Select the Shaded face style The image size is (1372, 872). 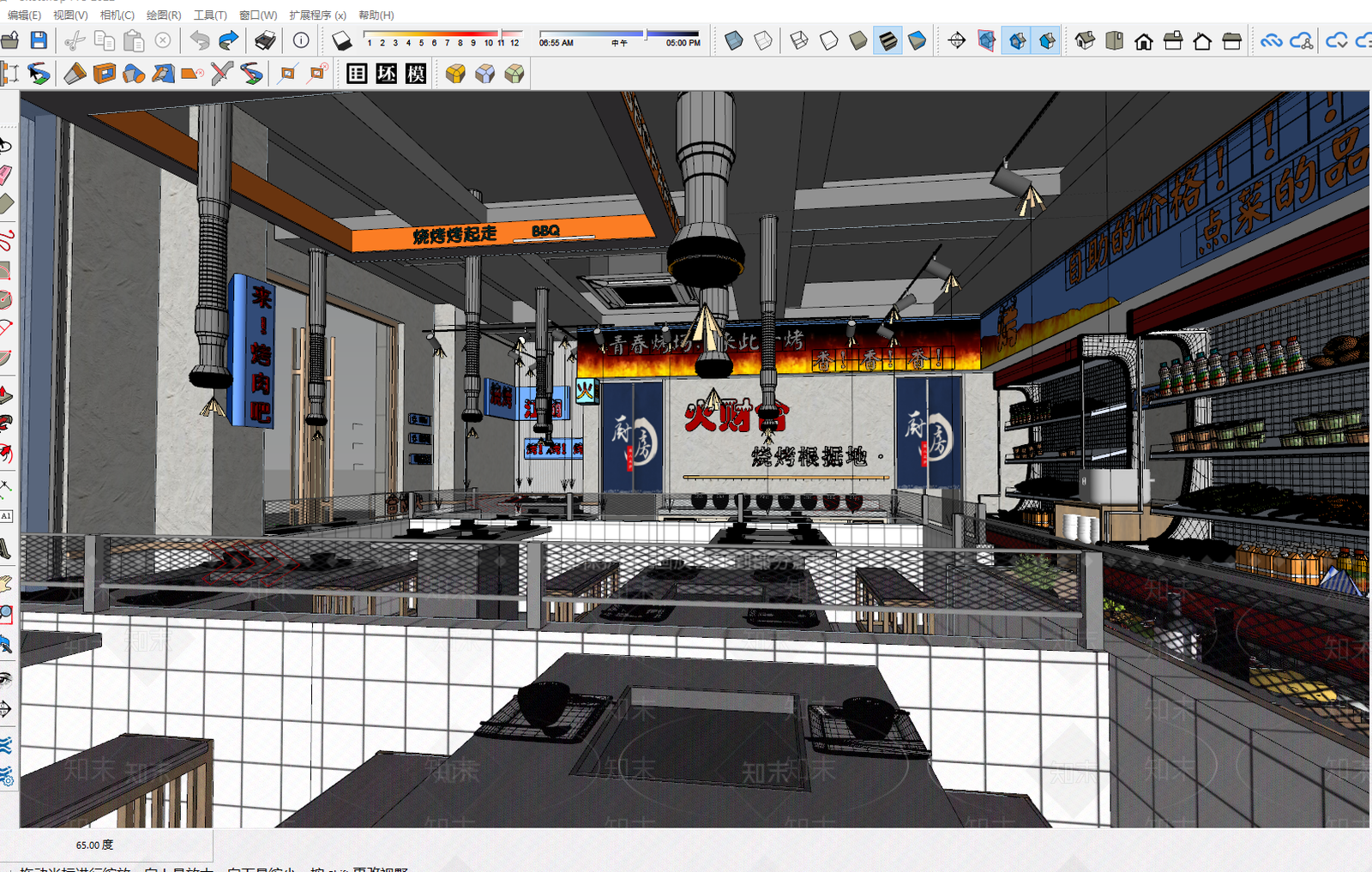858,40
